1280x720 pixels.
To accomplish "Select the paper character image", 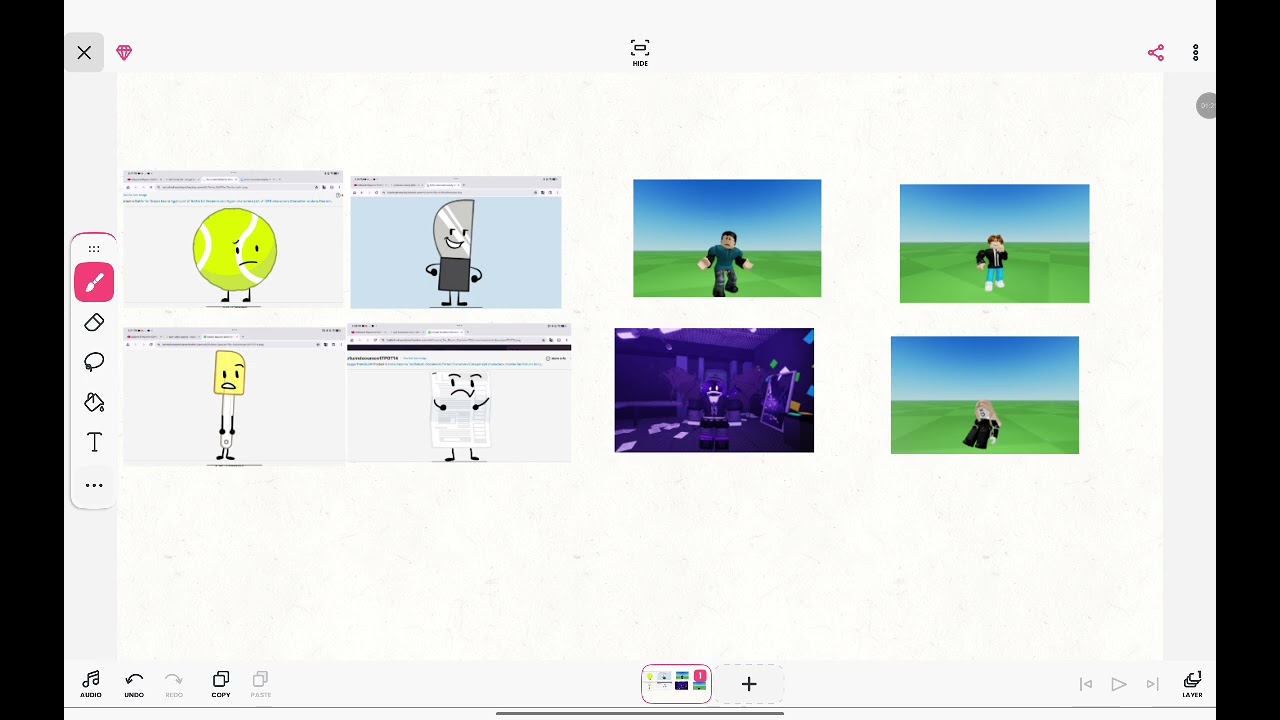I will (459, 393).
